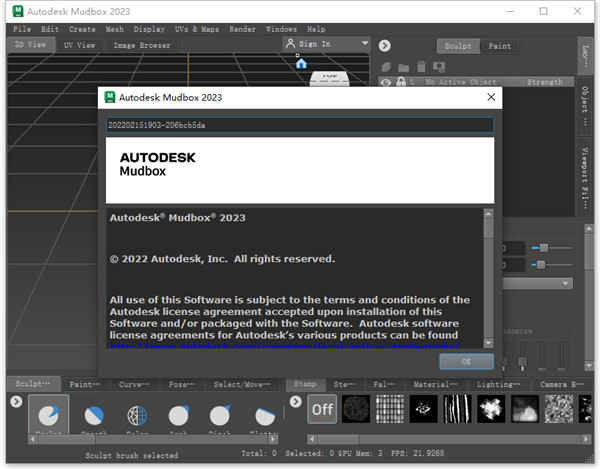Viewport: 600px width, 469px height.
Task: Open the Windows menu
Action: (x=281, y=29)
